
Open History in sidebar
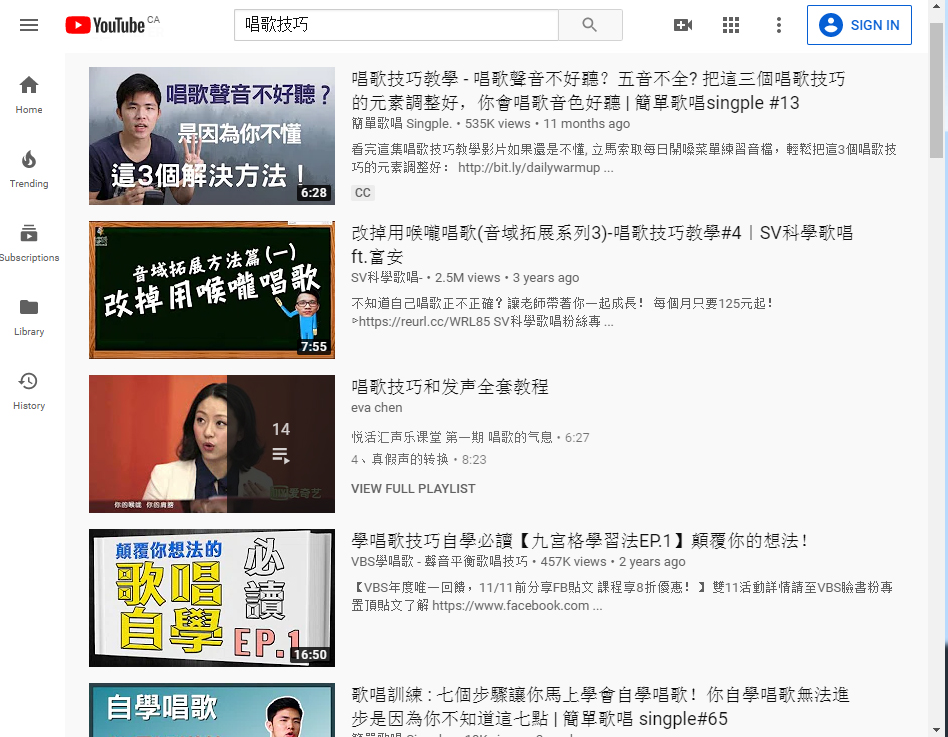(x=29, y=391)
